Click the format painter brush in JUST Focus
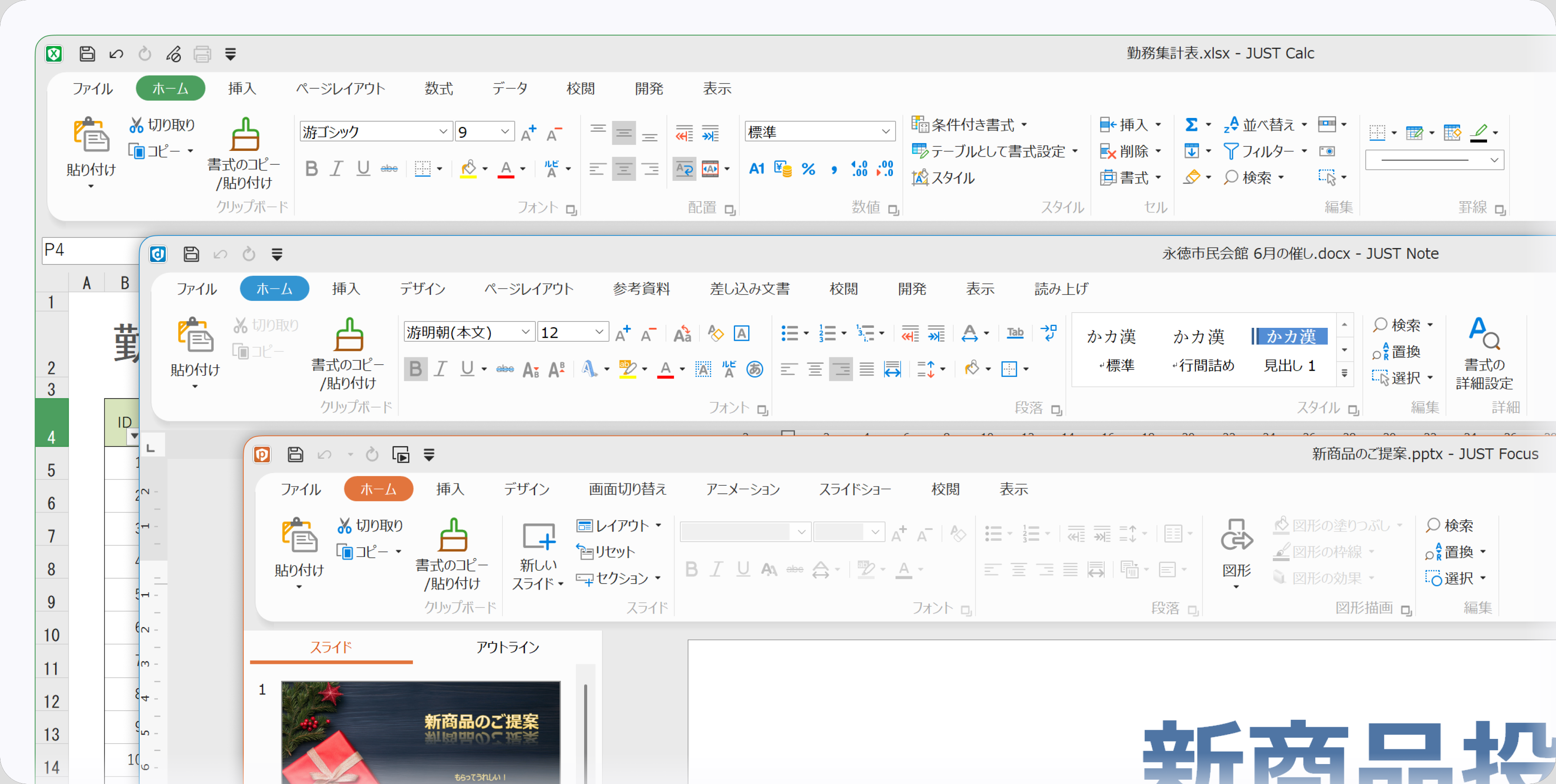Viewport: 1556px width, 784px height. pyautogui.click(x=453, y=535)
